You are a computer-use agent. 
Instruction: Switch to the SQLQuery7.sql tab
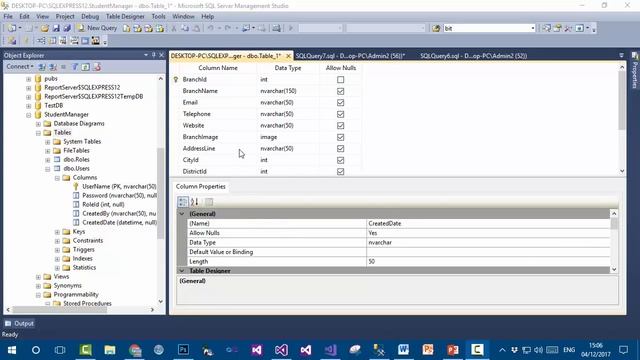(350, 56)
